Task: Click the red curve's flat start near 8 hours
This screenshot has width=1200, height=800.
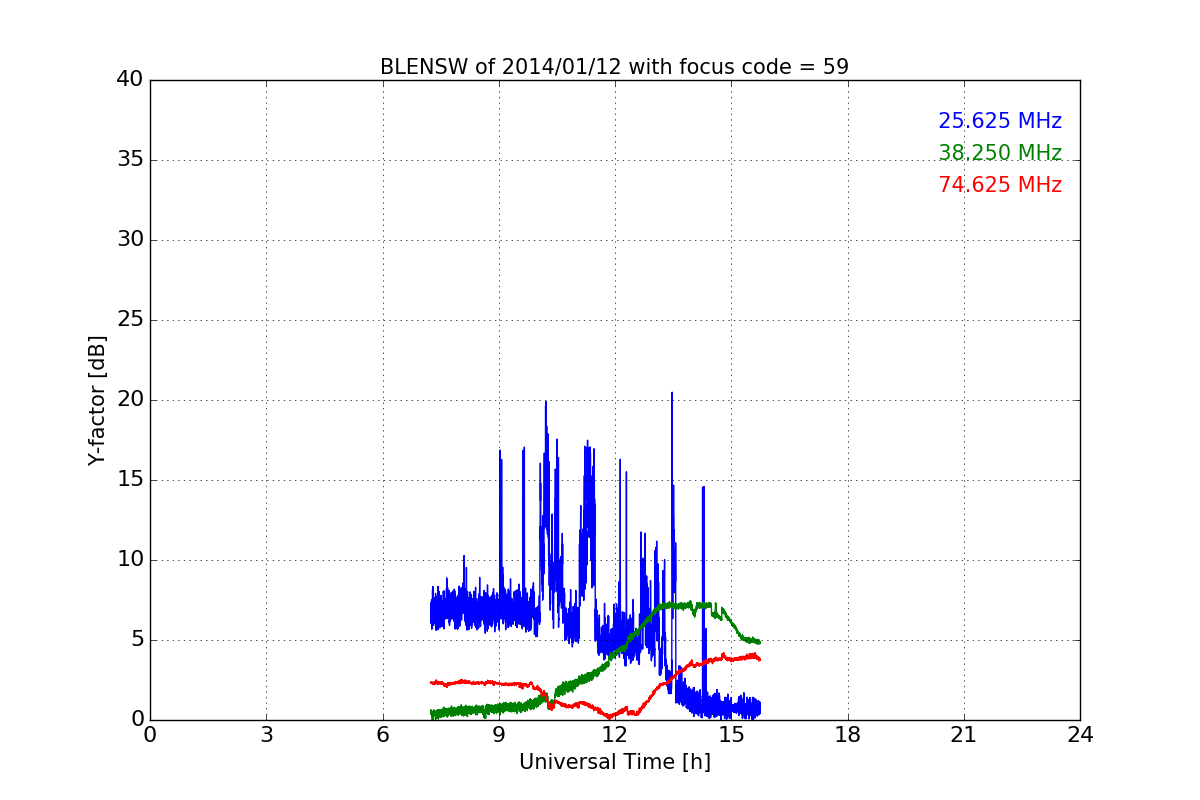Action: click(x=460, y=683)
